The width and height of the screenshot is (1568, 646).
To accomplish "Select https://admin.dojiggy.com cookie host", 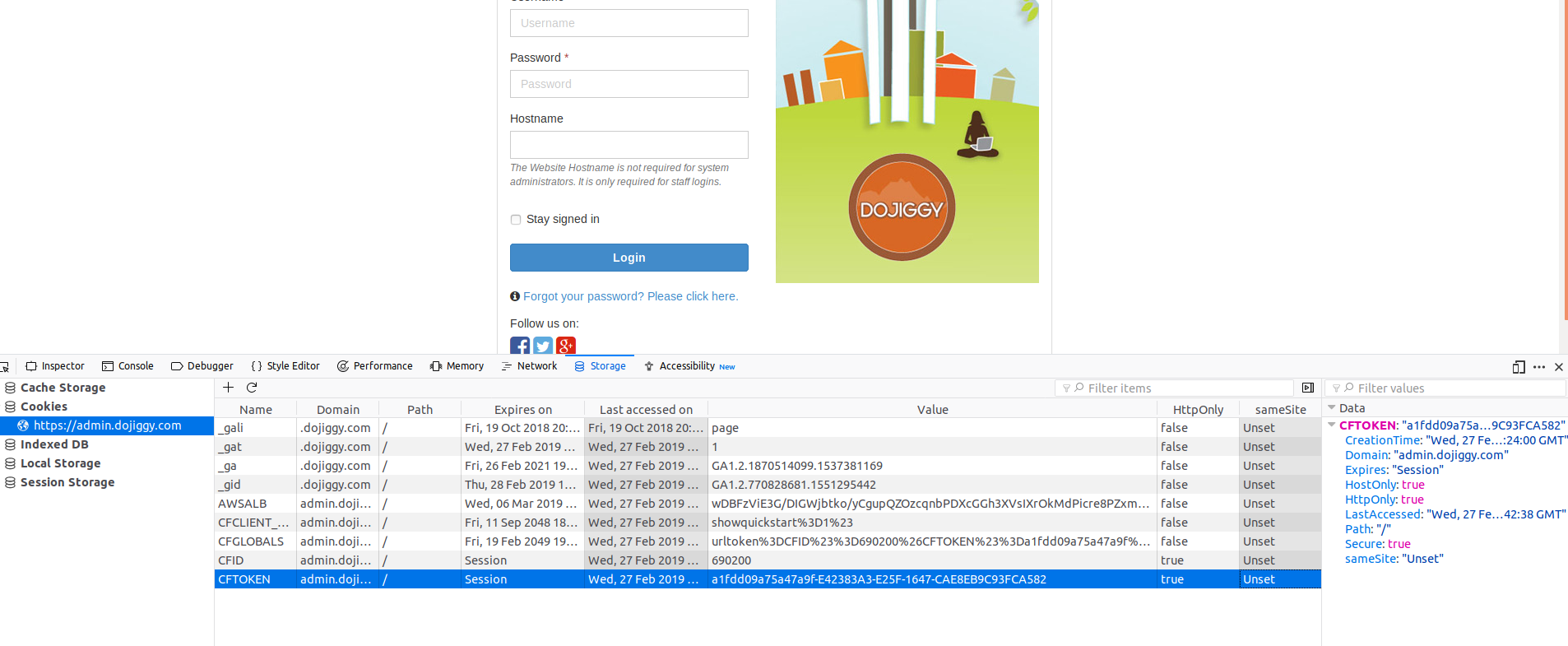I will click(107, 425).
